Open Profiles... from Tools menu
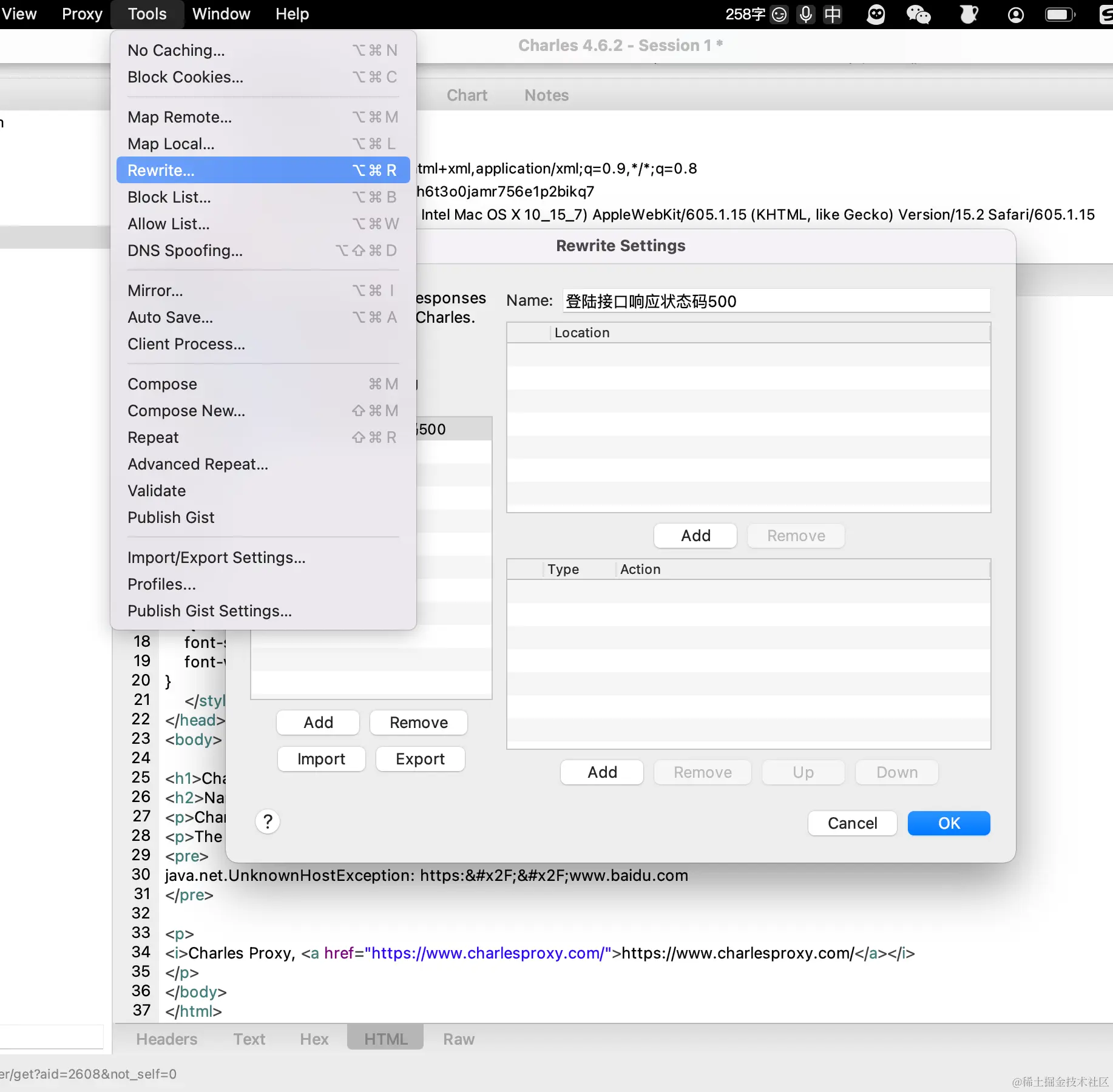Image resolution: width=1113 pixels, height=1092 pixels. pyautogui.click(x=263, y=584)
